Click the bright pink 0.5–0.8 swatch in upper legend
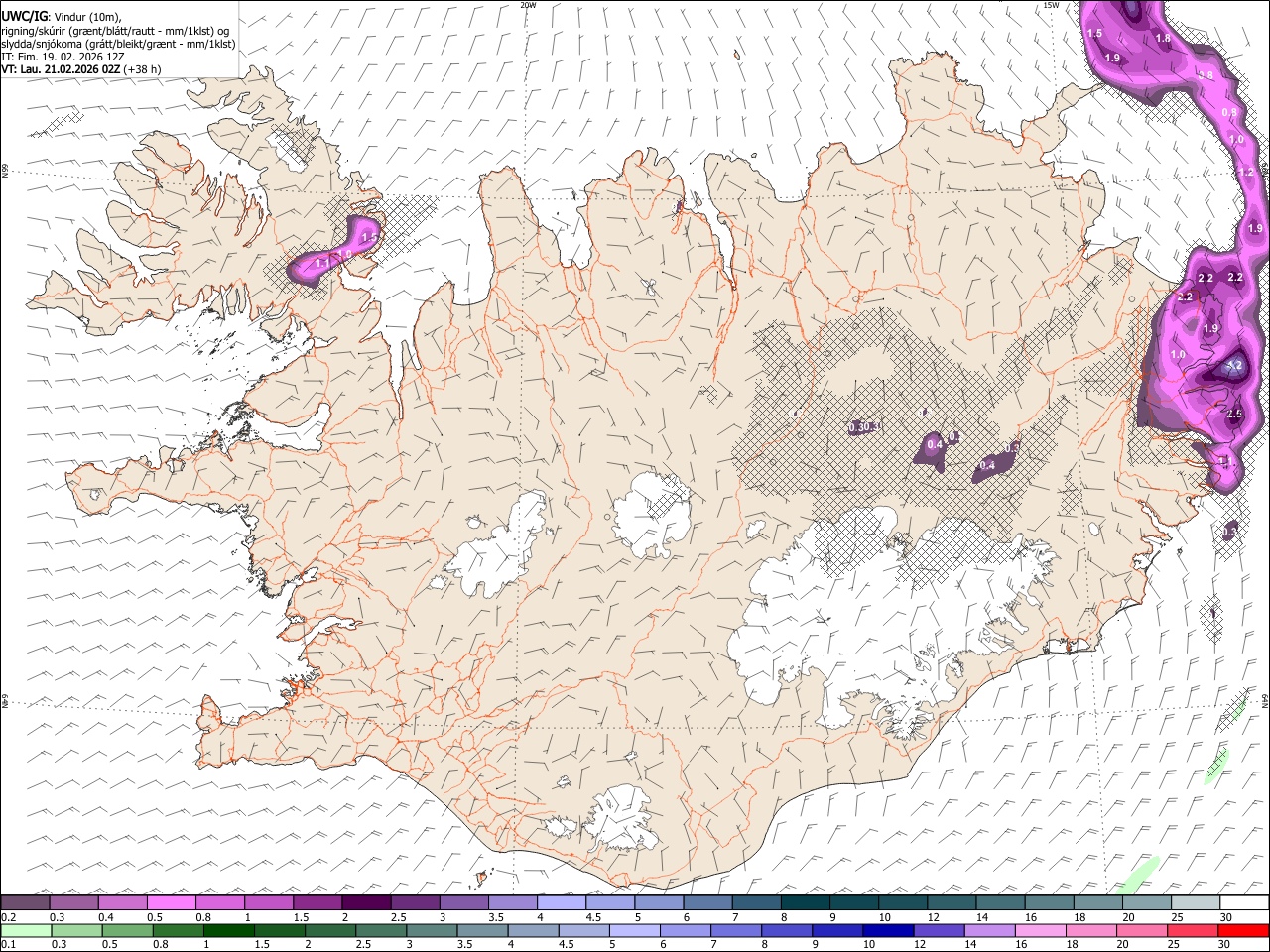The image size is (1270, 952). pos(172,902)
